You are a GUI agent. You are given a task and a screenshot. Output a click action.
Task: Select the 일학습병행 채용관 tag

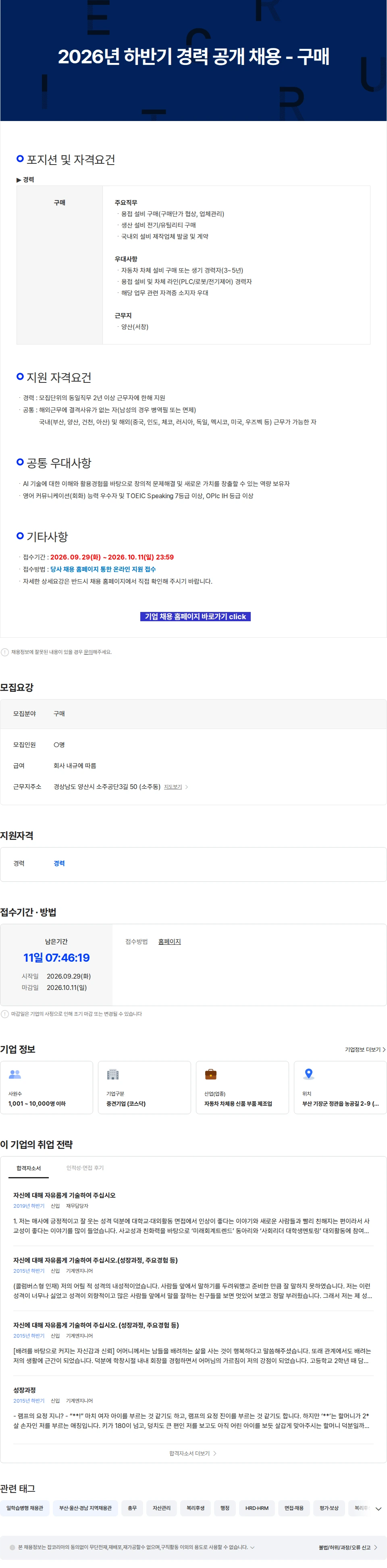[x=25, y=1508]
